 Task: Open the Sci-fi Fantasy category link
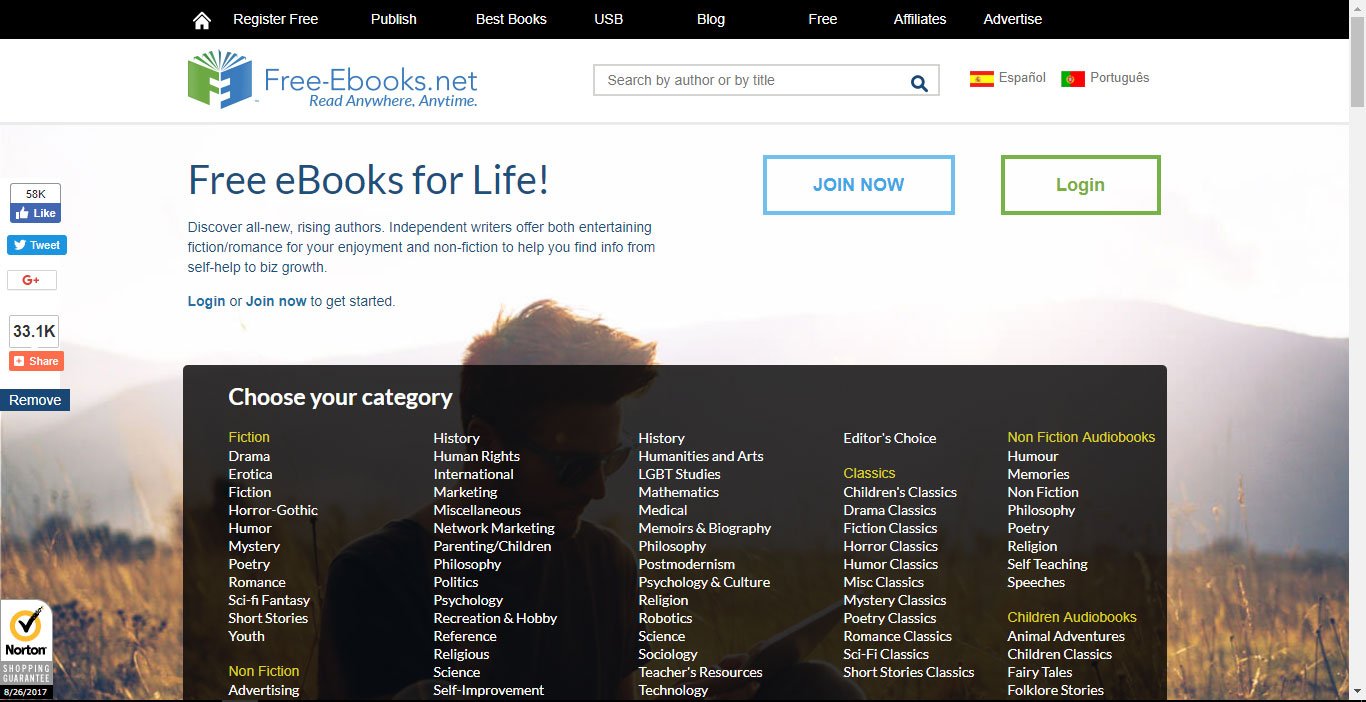click(x=268, y=600)
